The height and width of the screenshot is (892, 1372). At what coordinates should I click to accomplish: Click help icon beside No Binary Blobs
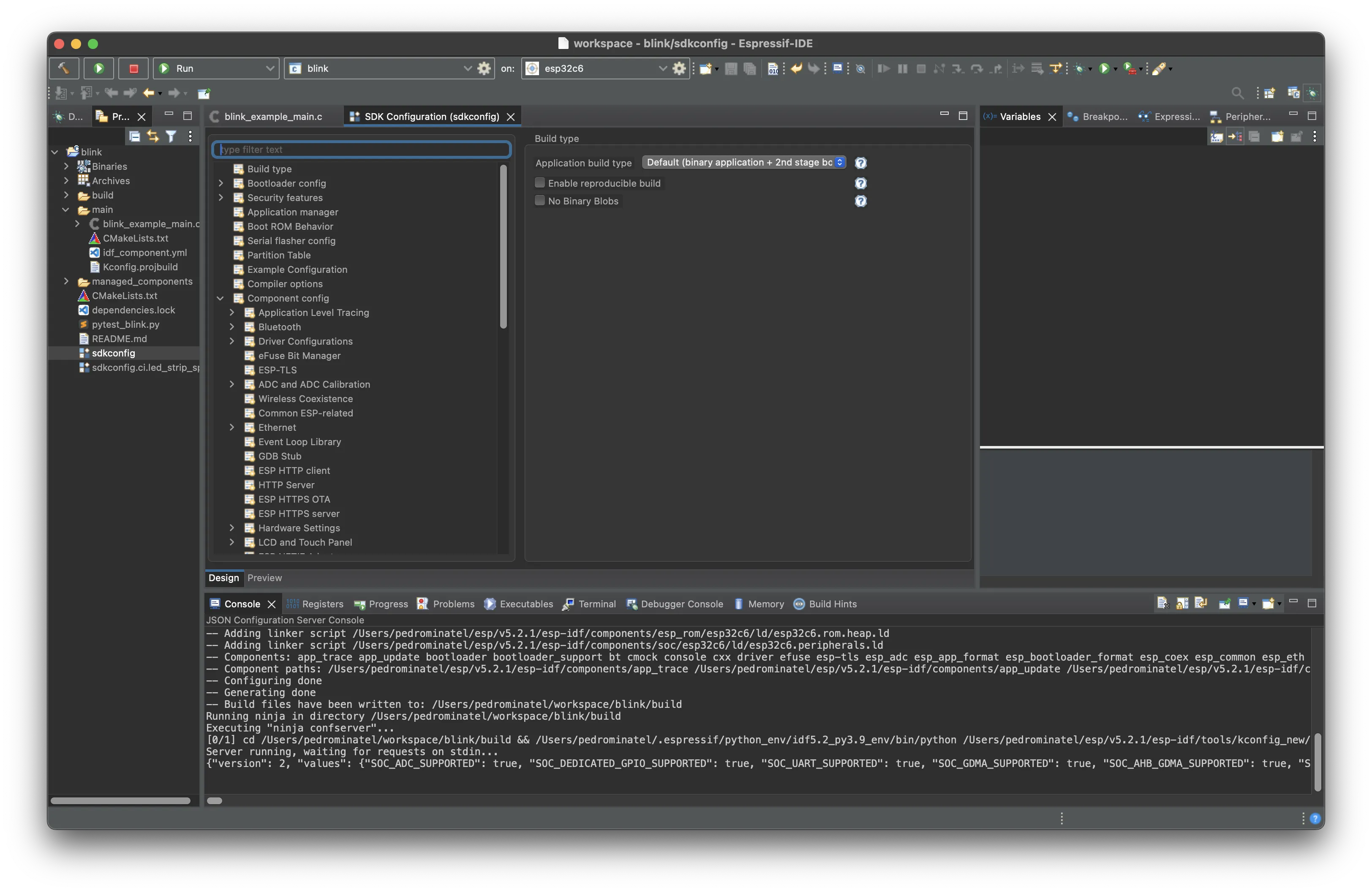[x=860, y=201]
